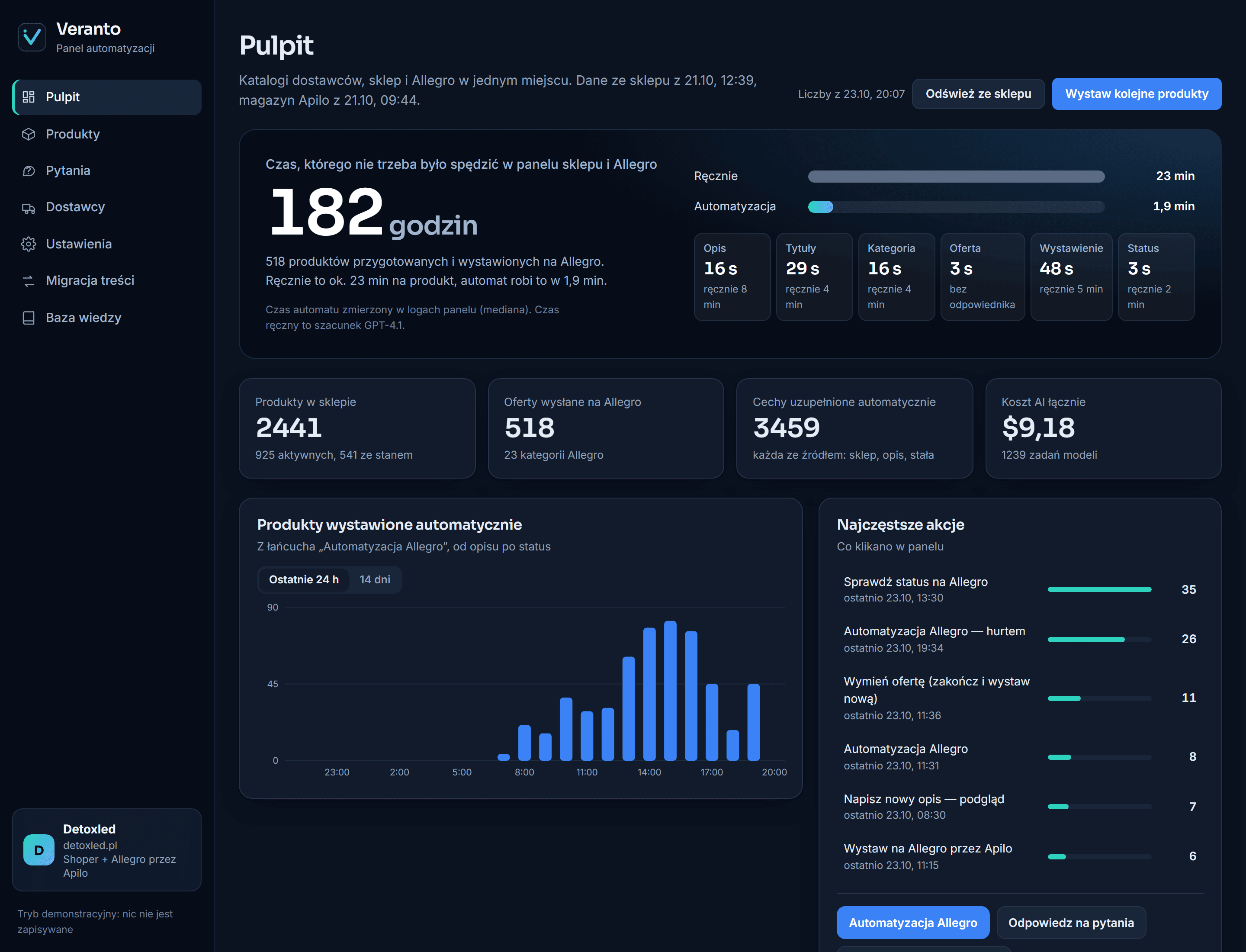Click Odpowiedz na pytania button
The height and width of the screenshot is (952, 1246).
coord(1071,923)
